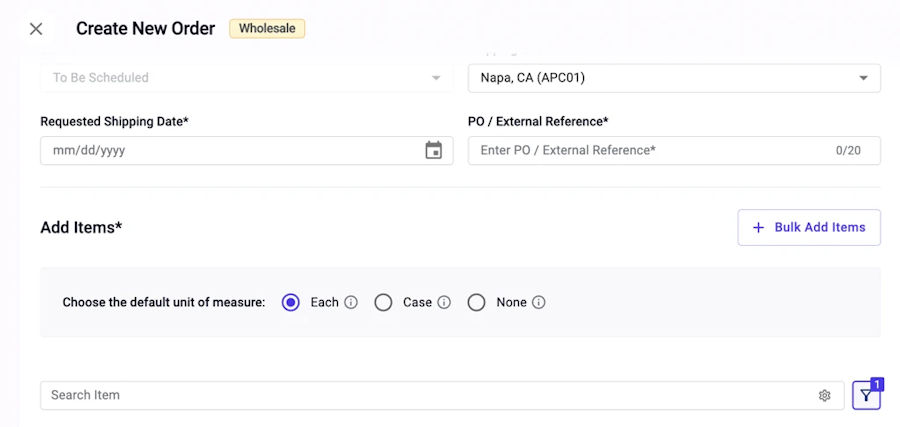Select Case as default unit
The width and height of the screenshot is (900, 427).
[383, 302]
